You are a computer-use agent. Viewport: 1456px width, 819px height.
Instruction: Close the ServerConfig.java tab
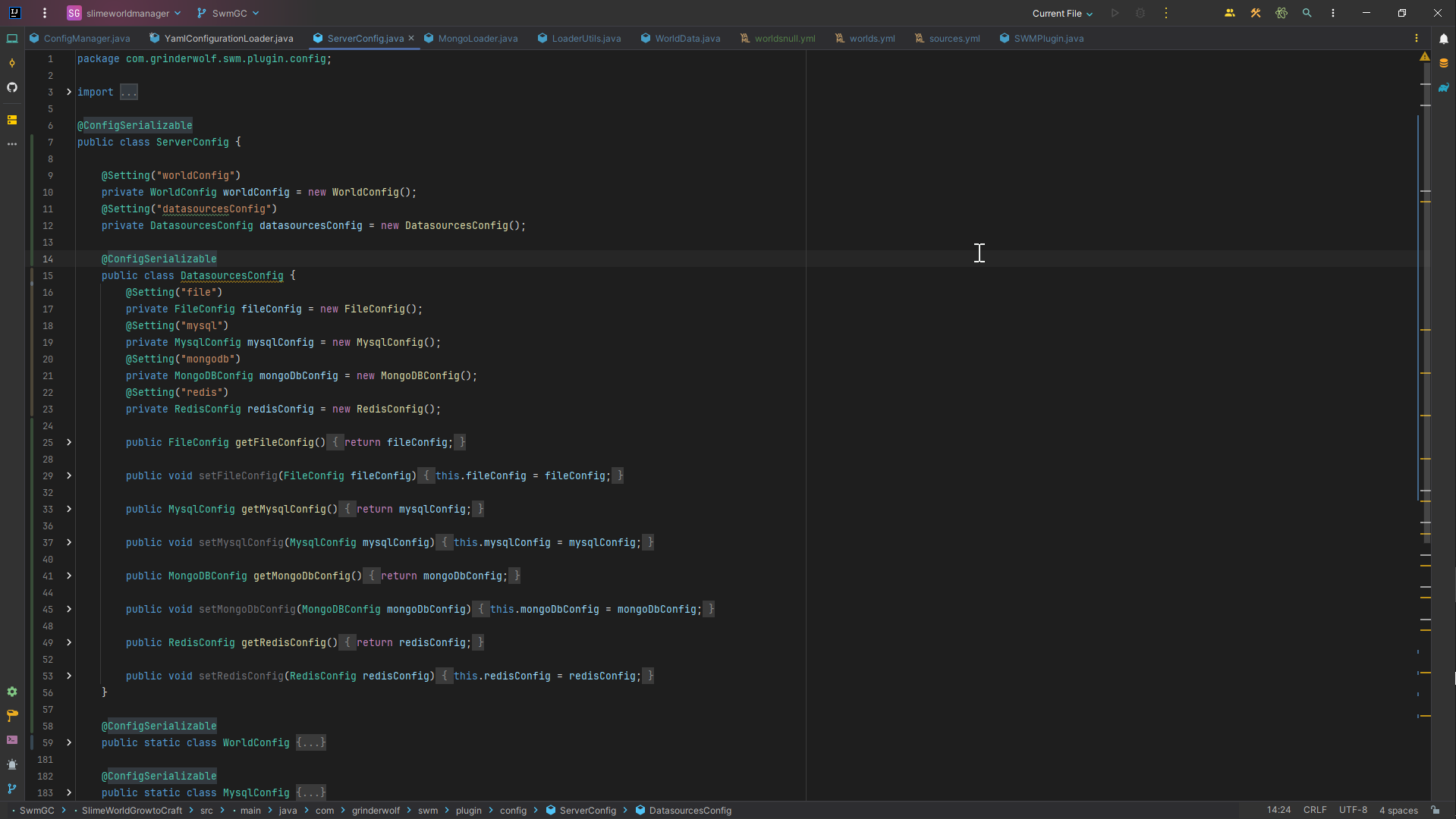click(x=411, y=38)
